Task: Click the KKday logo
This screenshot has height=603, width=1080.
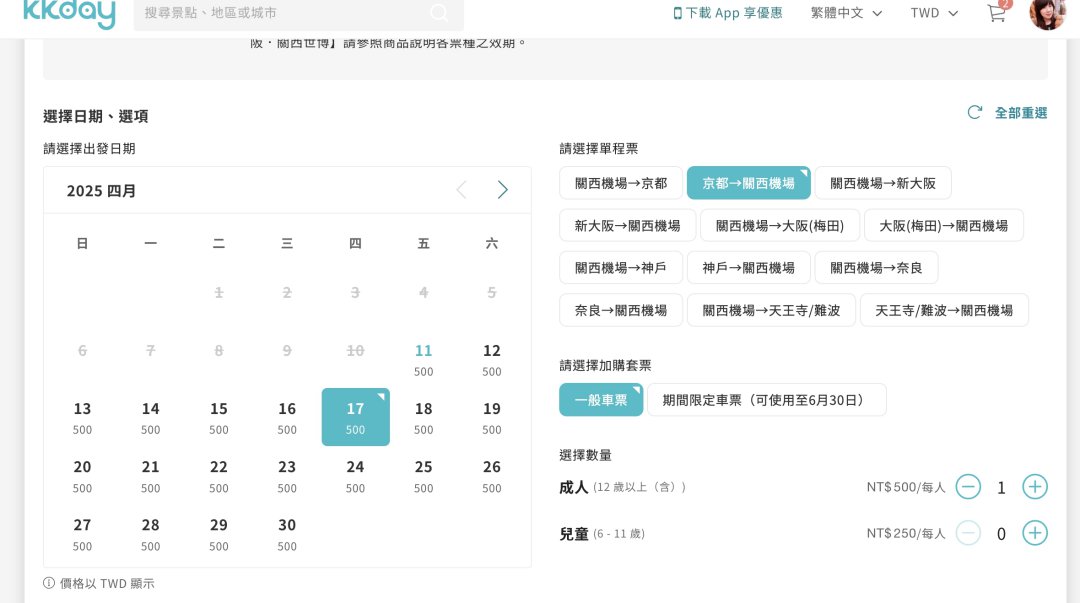Action: tap(69, 14)
